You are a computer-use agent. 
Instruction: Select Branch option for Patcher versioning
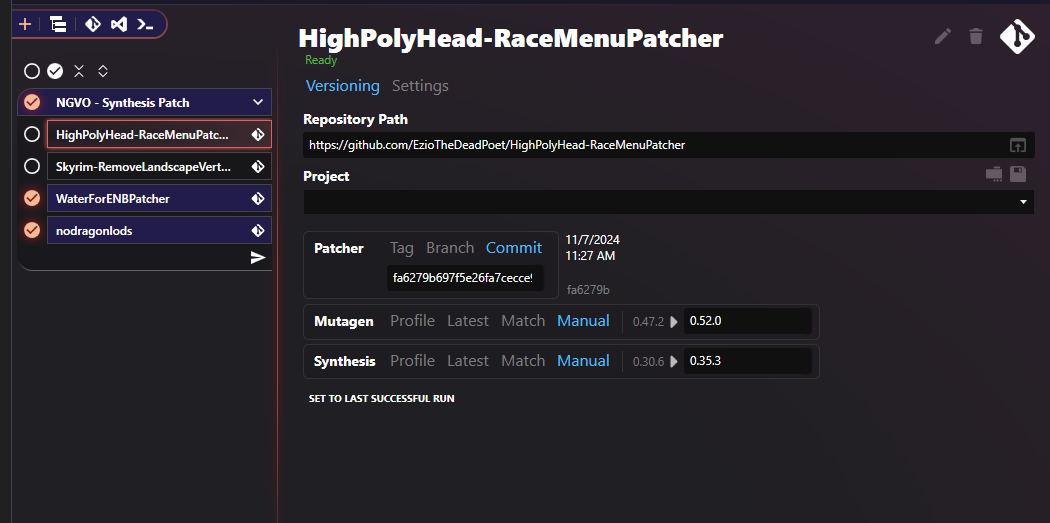(450, 248)
